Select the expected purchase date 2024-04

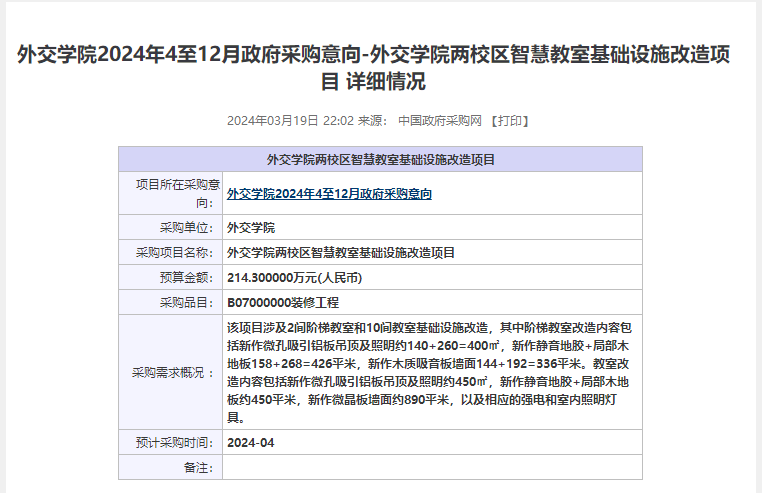coord(250,442)
